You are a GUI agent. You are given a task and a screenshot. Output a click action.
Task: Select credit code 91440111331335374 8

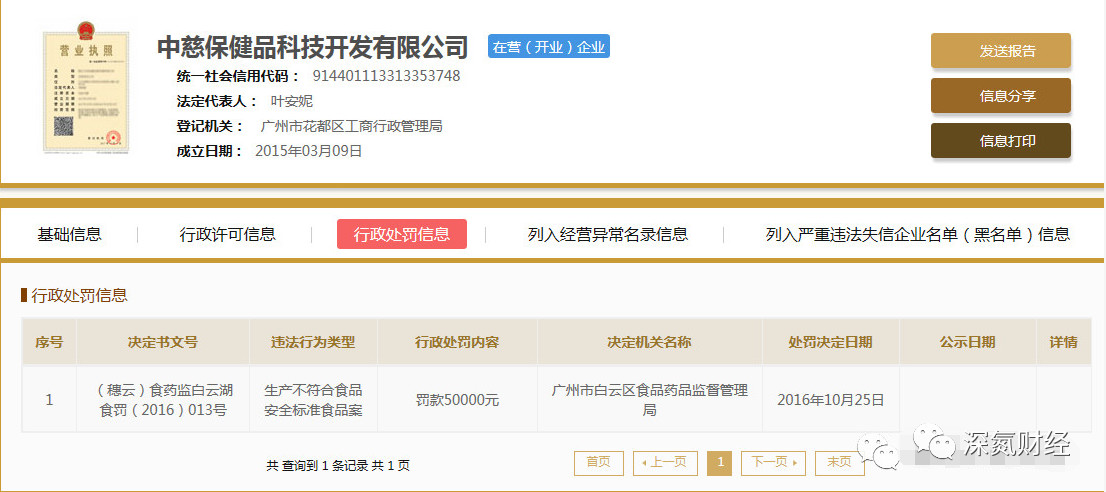pos(386,75)
